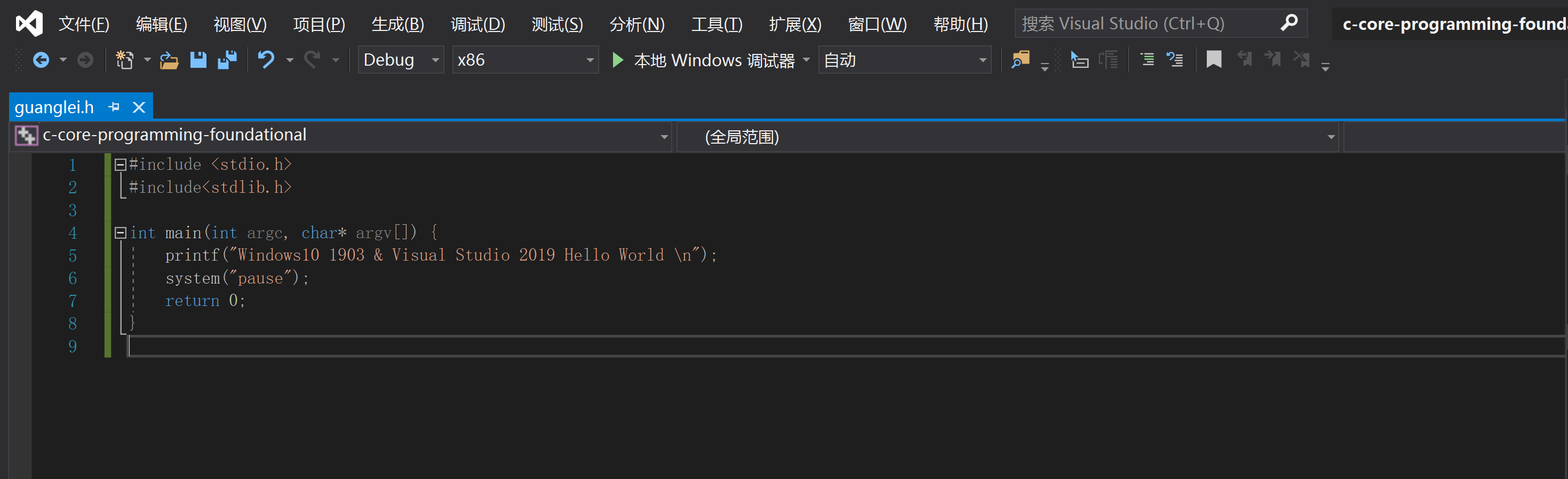1568x479 pixels.
Task: Click the redo arrow icon
Action: (312, 60)
